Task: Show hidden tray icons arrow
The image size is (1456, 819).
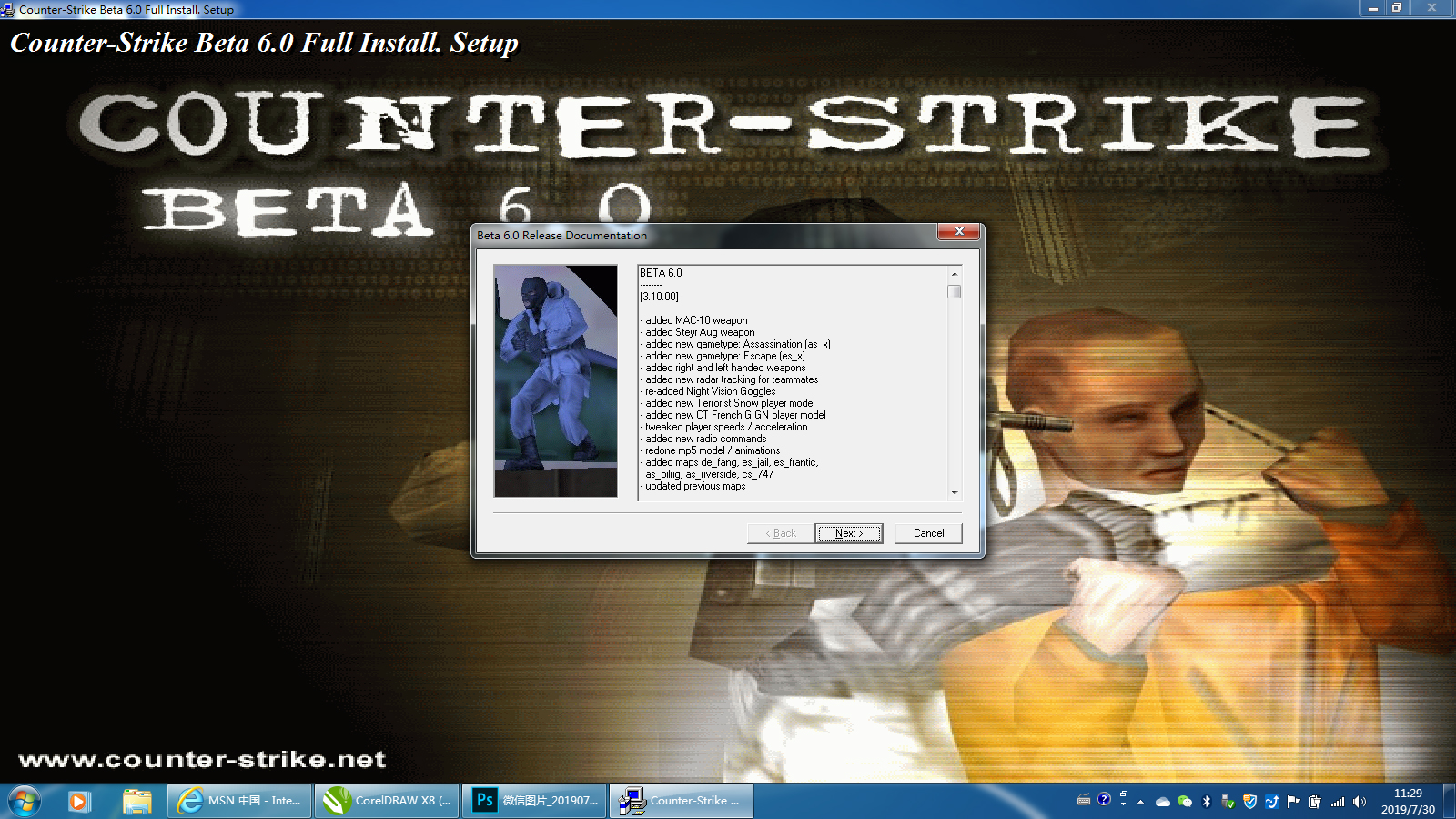Action: click(1141, 802)
